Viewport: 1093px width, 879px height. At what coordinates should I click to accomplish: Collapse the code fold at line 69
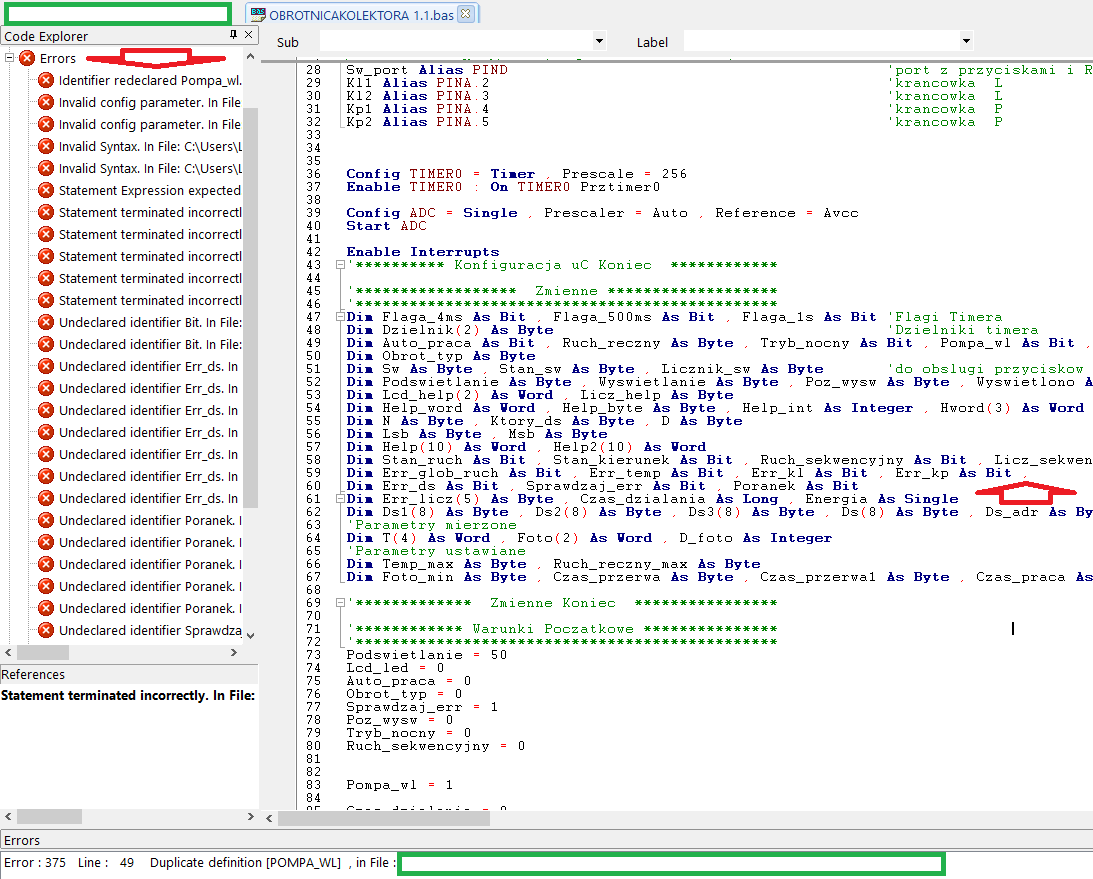point(340,603)
